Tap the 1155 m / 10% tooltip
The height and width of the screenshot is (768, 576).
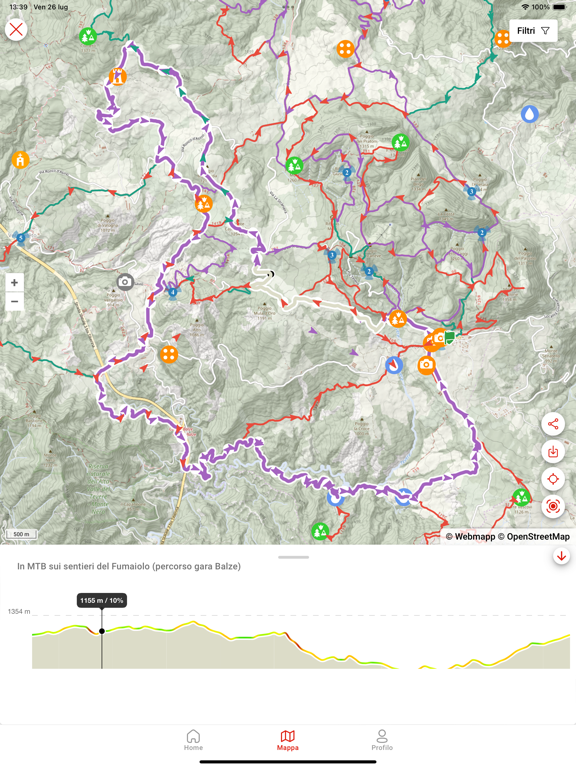(x=102, y=600)
